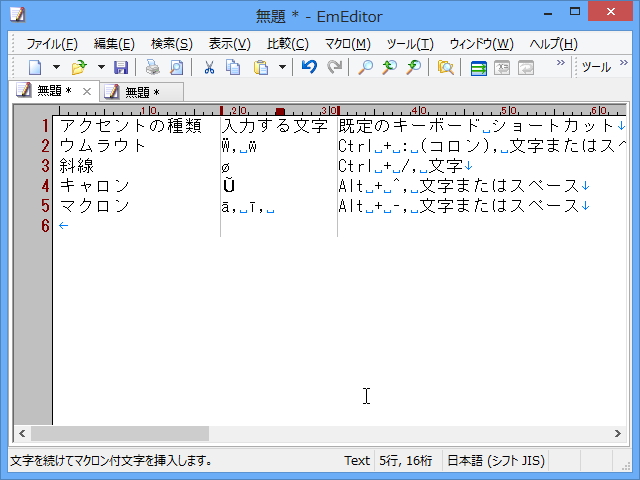
Task: Open Find in Files icon
Action: [x=445, y=67]
